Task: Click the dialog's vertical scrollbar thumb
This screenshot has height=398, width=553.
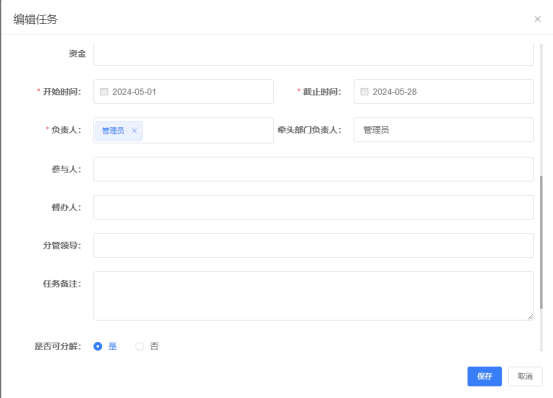Action: click(x=541, y=242)
